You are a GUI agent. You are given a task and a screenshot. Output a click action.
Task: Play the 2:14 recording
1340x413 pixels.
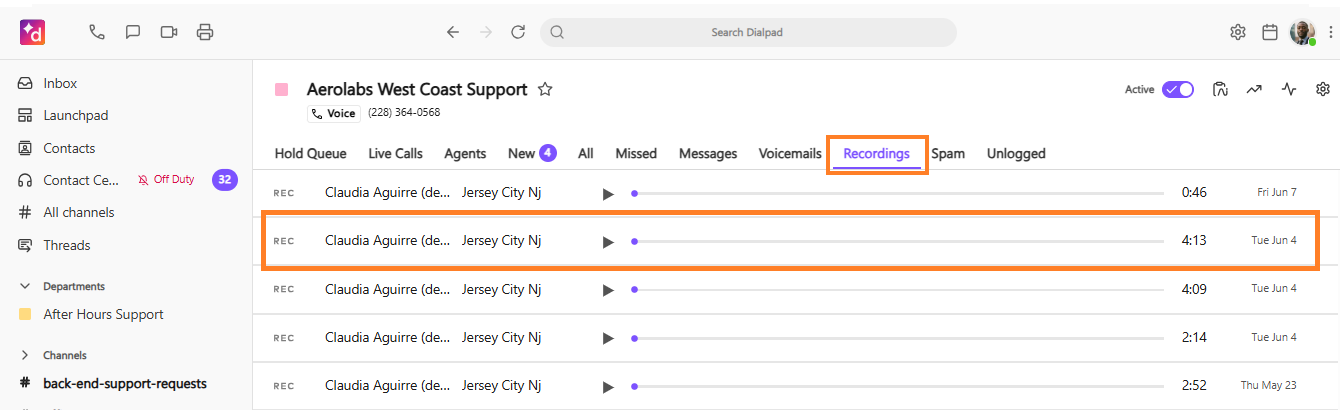click(608, 338)
